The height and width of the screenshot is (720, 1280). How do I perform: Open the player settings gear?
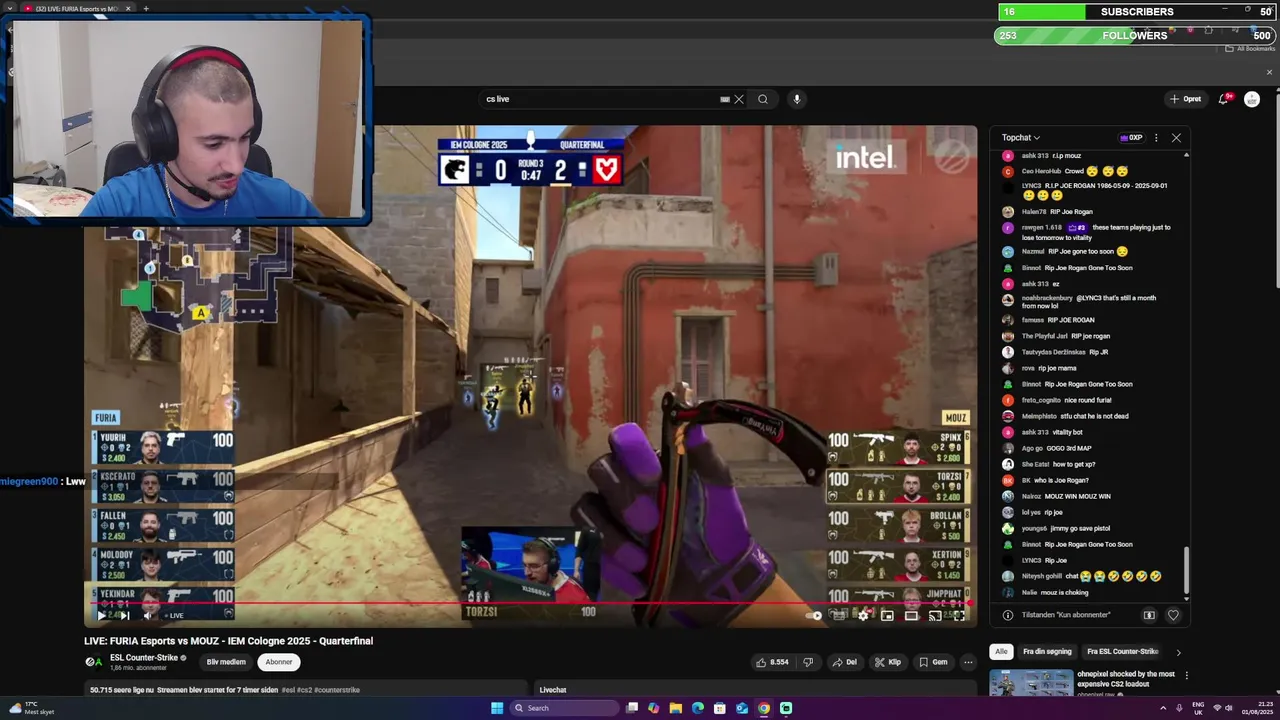coord(863,615)
